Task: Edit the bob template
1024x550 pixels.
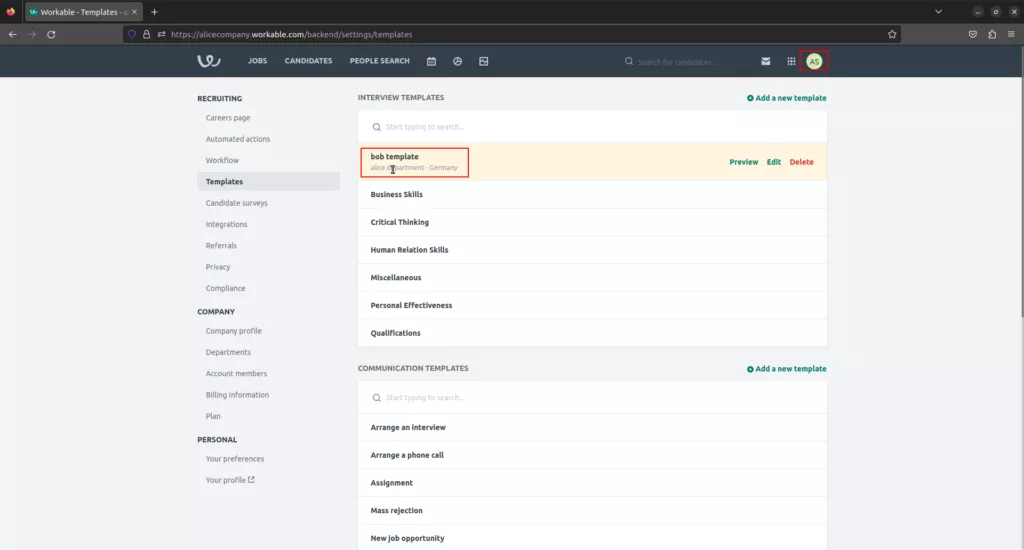Action: 774,162
